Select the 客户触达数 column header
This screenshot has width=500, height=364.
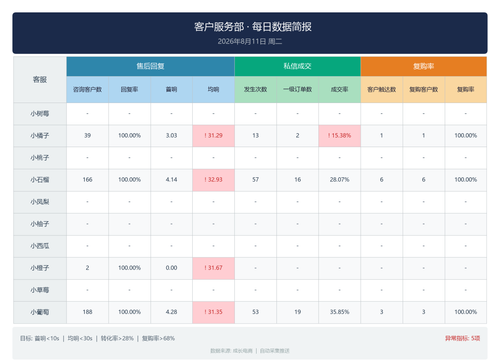[381, 89]
